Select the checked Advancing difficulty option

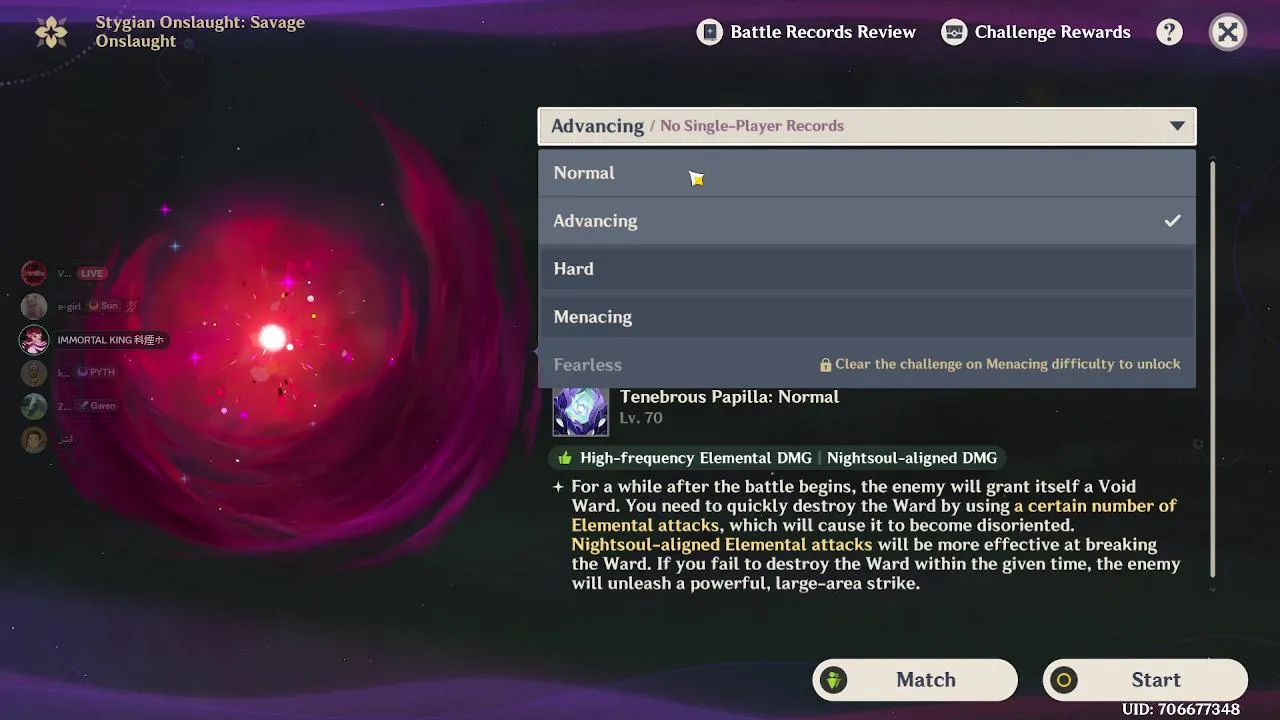[x=867, y=221]
